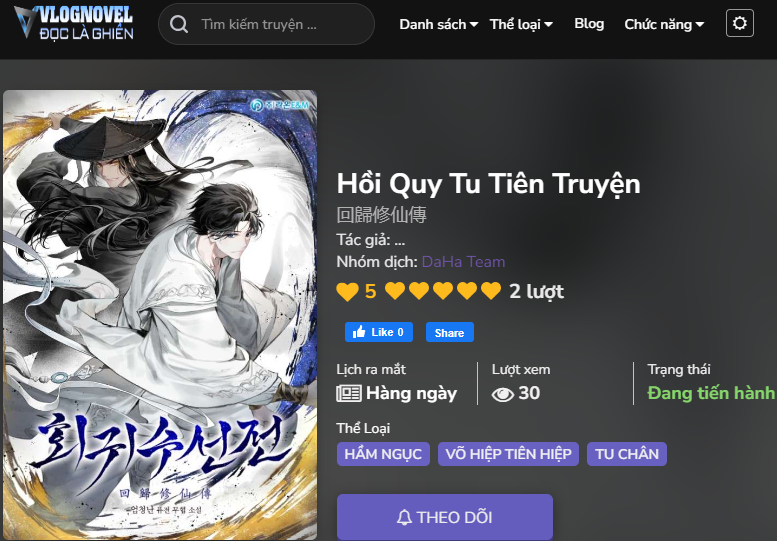Expand the Thể loại dropdown menu
This screenshot has width=777, height=541.
(521, 24)
